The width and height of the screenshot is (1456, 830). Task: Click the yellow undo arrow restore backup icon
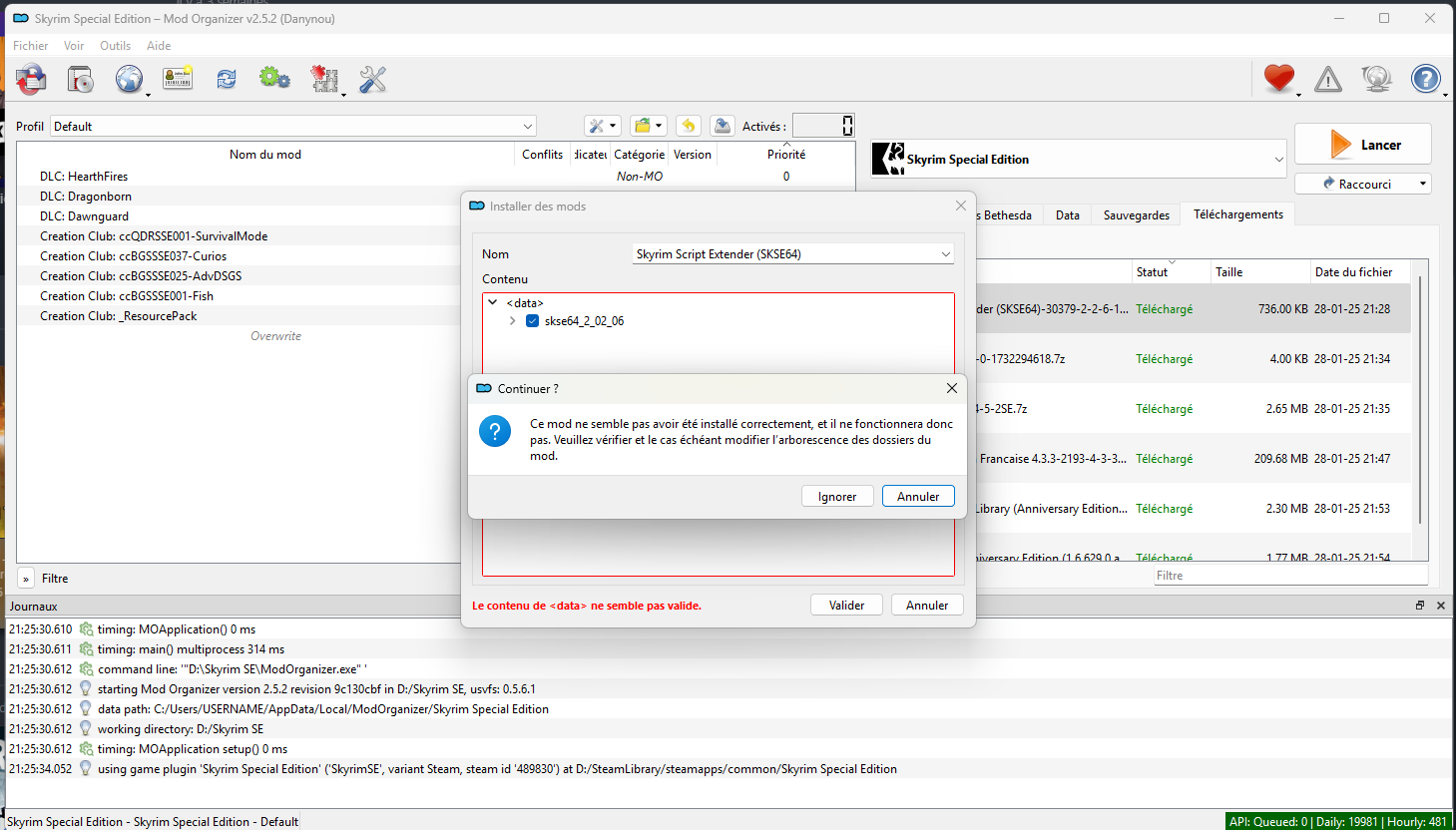[689, 126]
